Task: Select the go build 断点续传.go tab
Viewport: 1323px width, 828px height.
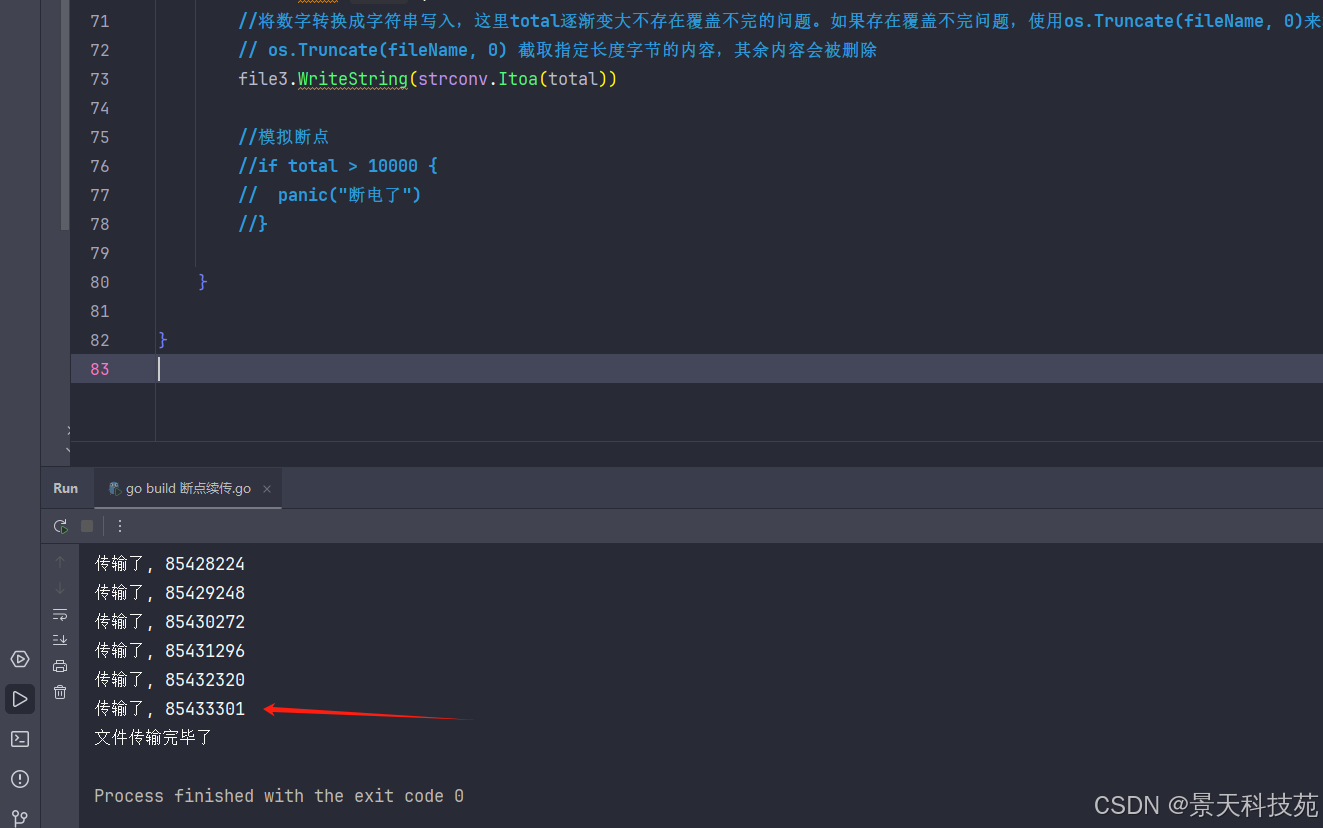Action: [188, 489]
